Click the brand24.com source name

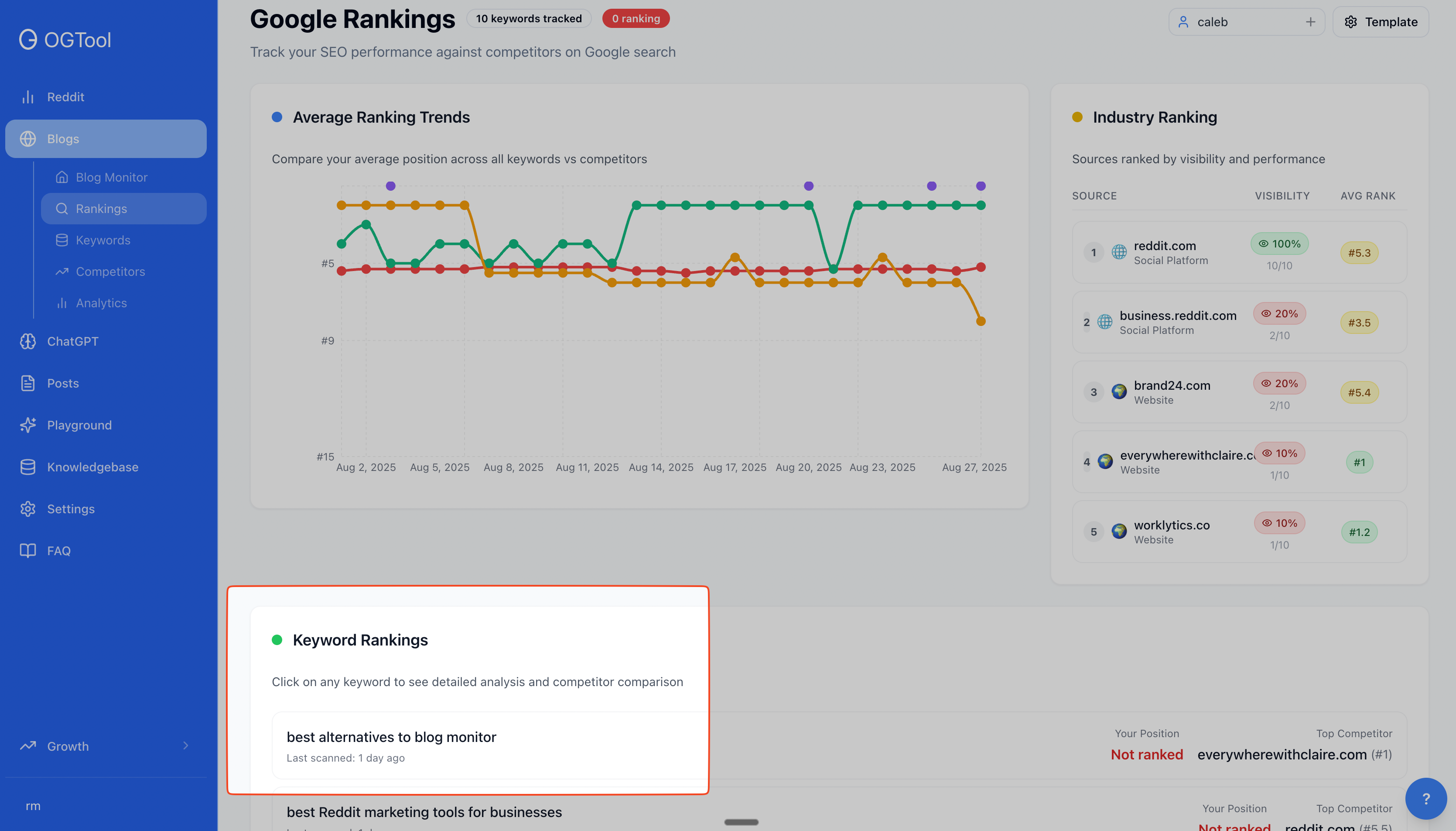pos(1172,385)
